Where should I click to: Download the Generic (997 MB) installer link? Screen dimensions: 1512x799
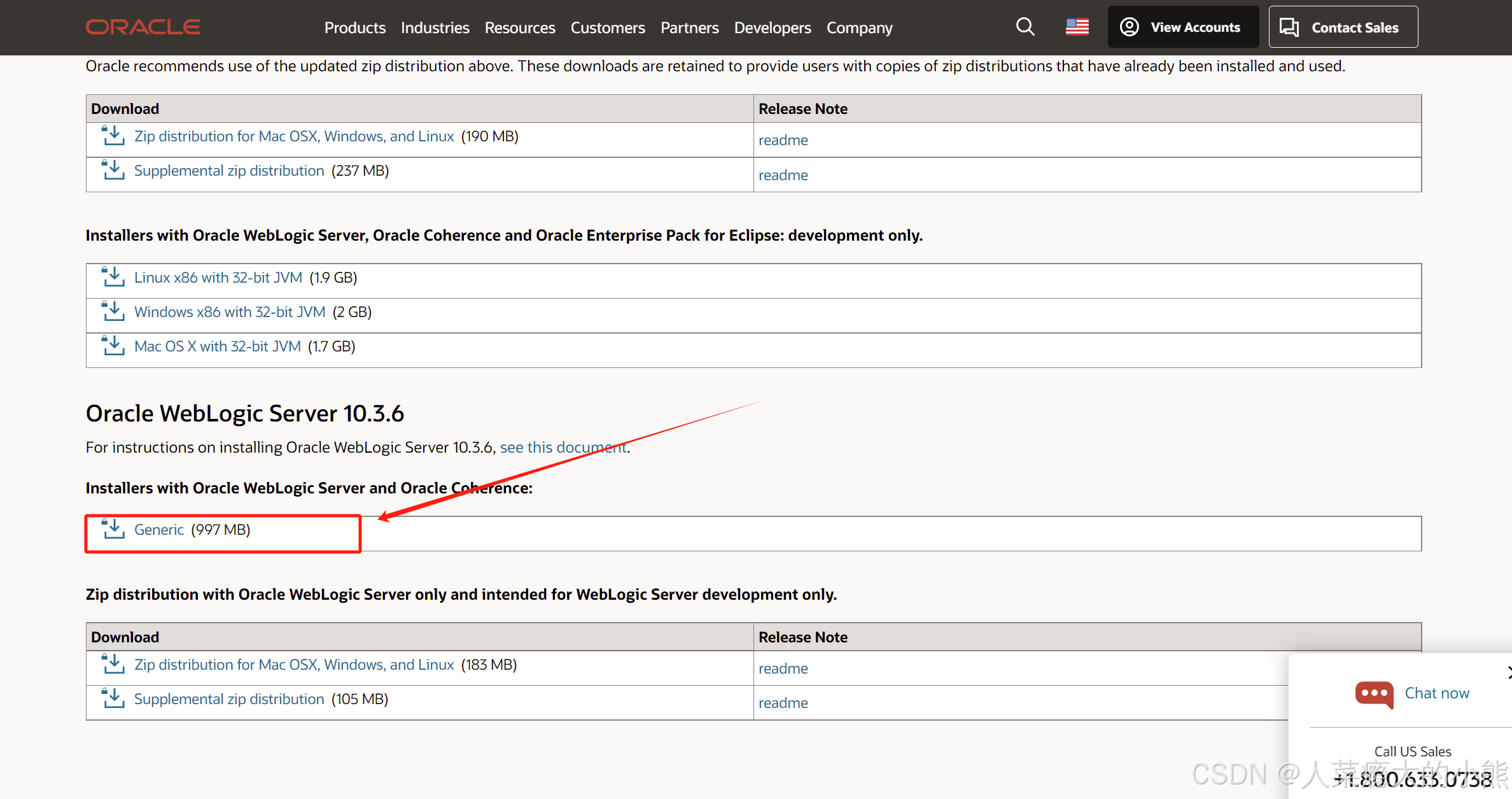pyautogui.click(x=159, y=530)
